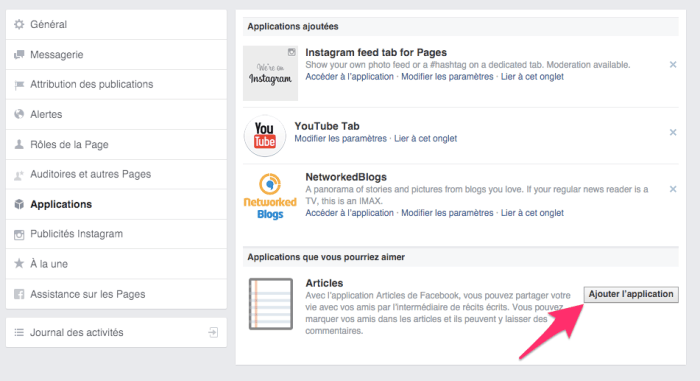Click the list icon beside Journal des activités
The width and height of the screenshot is (700, 381).
[19, 332]
